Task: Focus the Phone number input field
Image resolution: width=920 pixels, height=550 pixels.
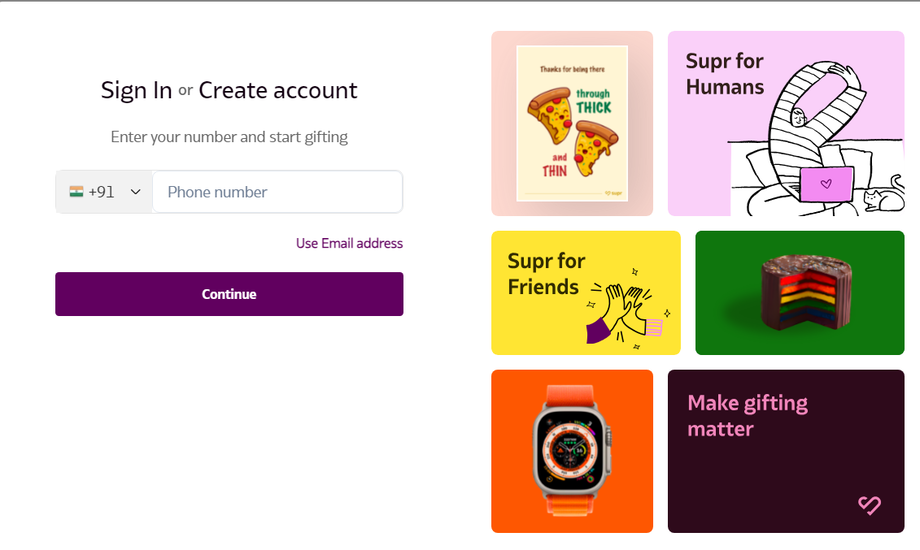Action: click(x=277, y=192)
